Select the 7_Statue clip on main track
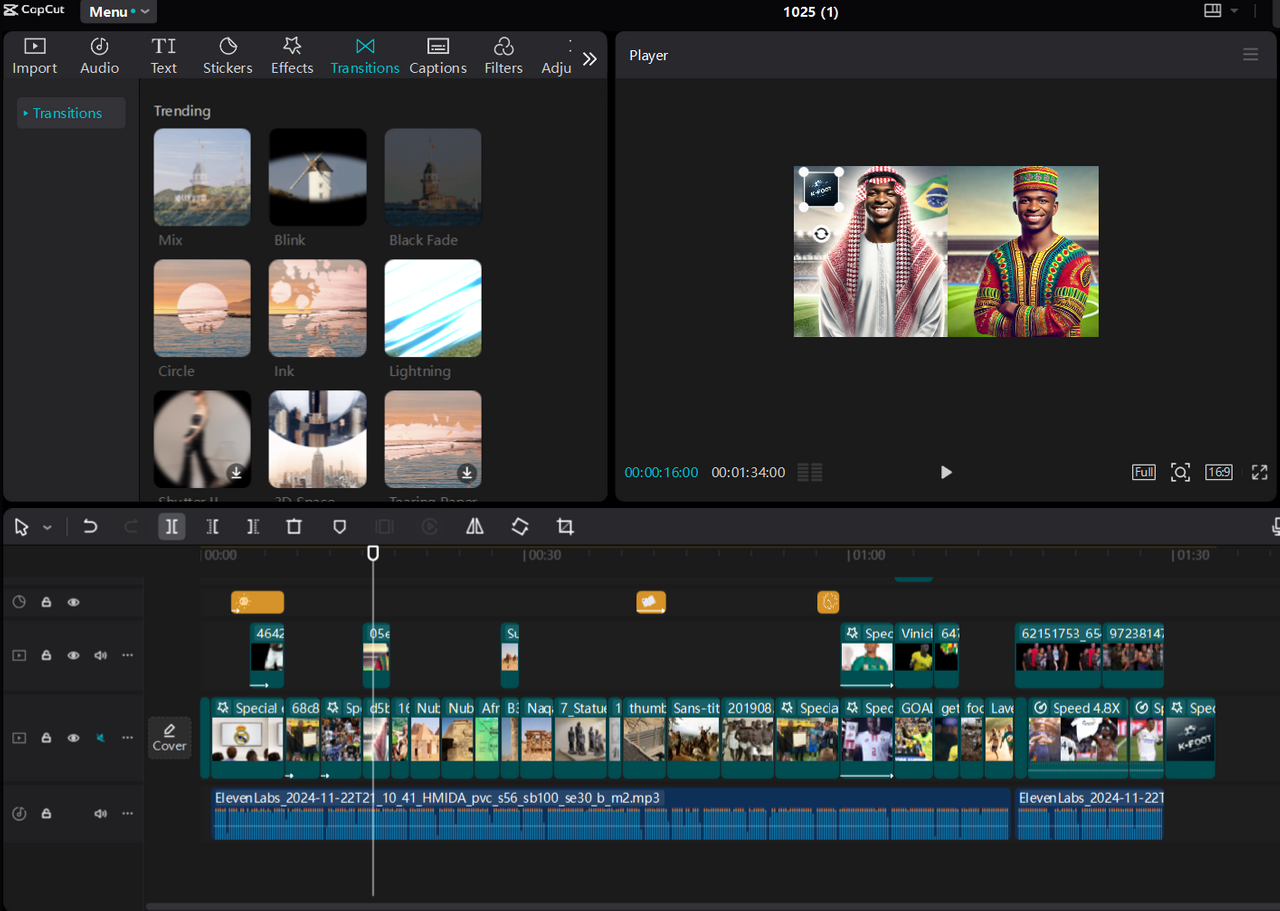Screen dimensions: 1280x911 [x=580, y=738]
